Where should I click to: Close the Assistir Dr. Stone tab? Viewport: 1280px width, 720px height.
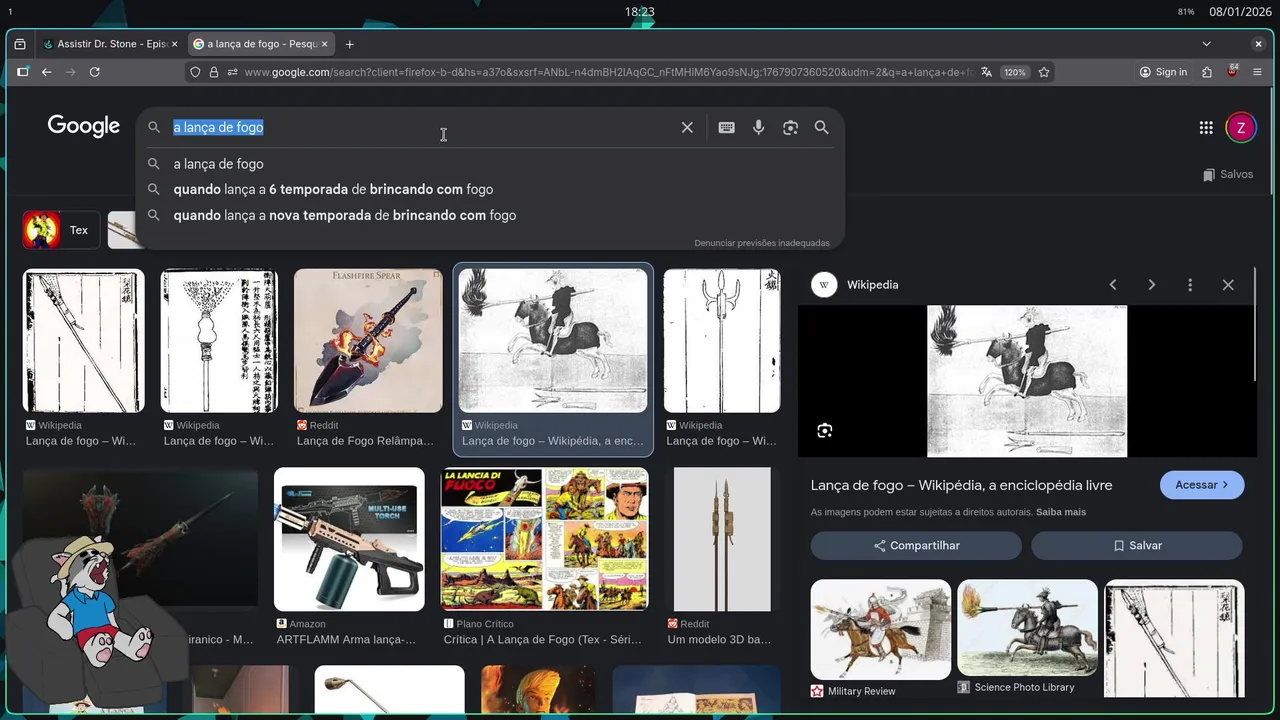(174, 44)
